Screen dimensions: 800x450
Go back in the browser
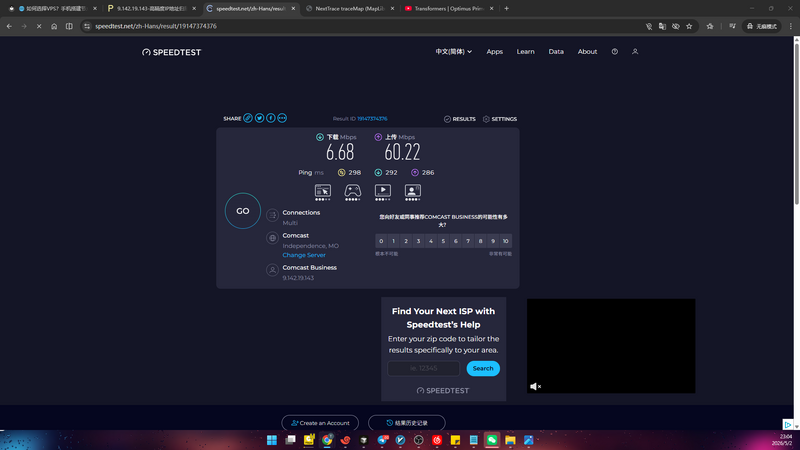coord(9,26)
